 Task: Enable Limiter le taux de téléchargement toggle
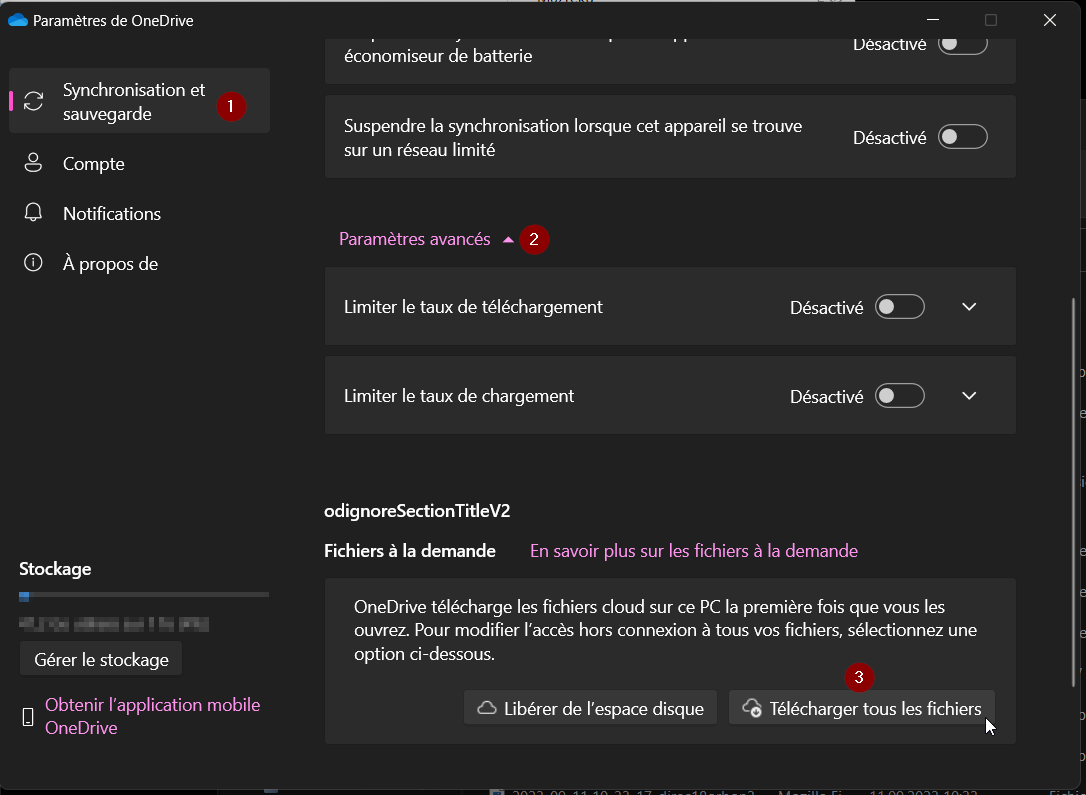pos(899,308)
